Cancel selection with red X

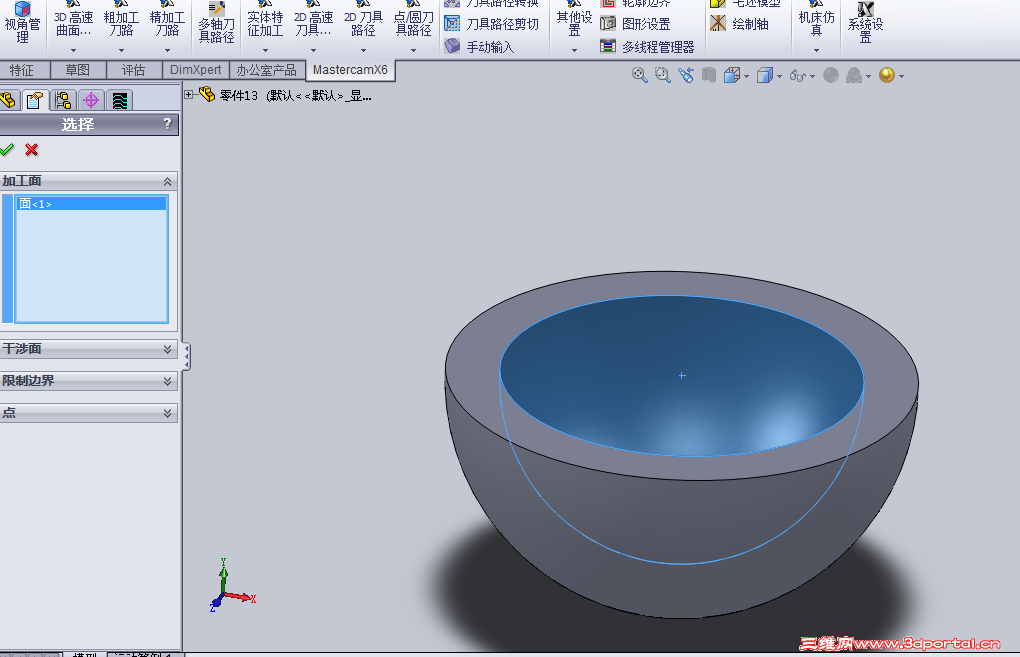click(31, 150)
